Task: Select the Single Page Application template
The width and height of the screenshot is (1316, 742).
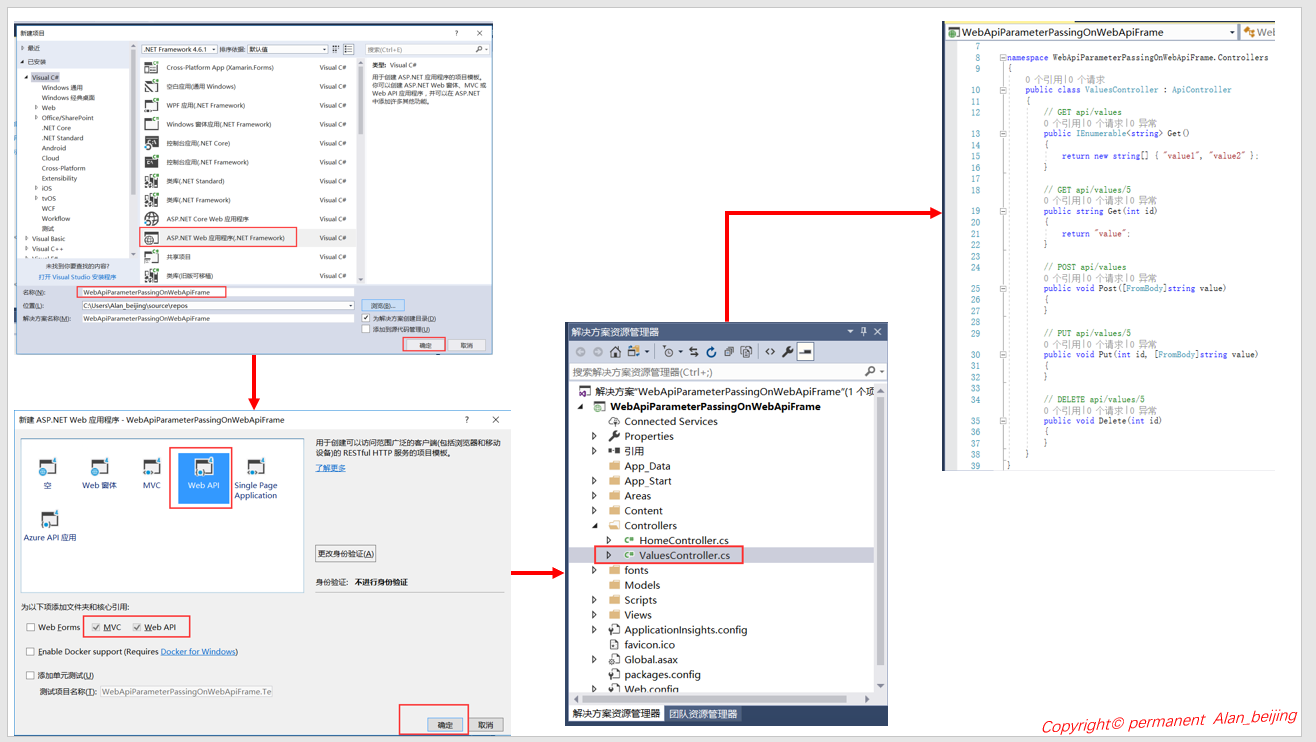Action: coord(256,480)
